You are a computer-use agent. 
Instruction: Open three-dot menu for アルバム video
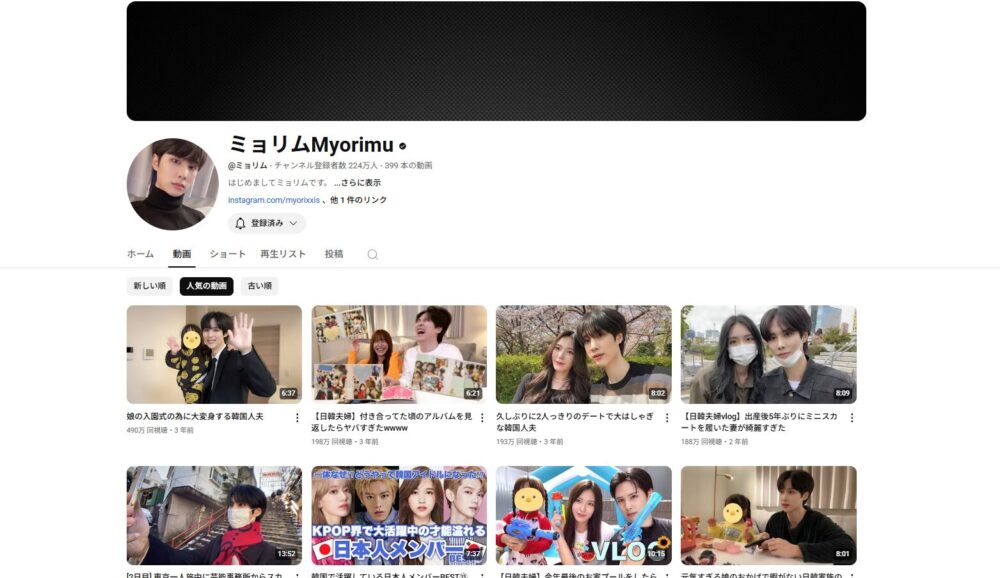point(481,418)
